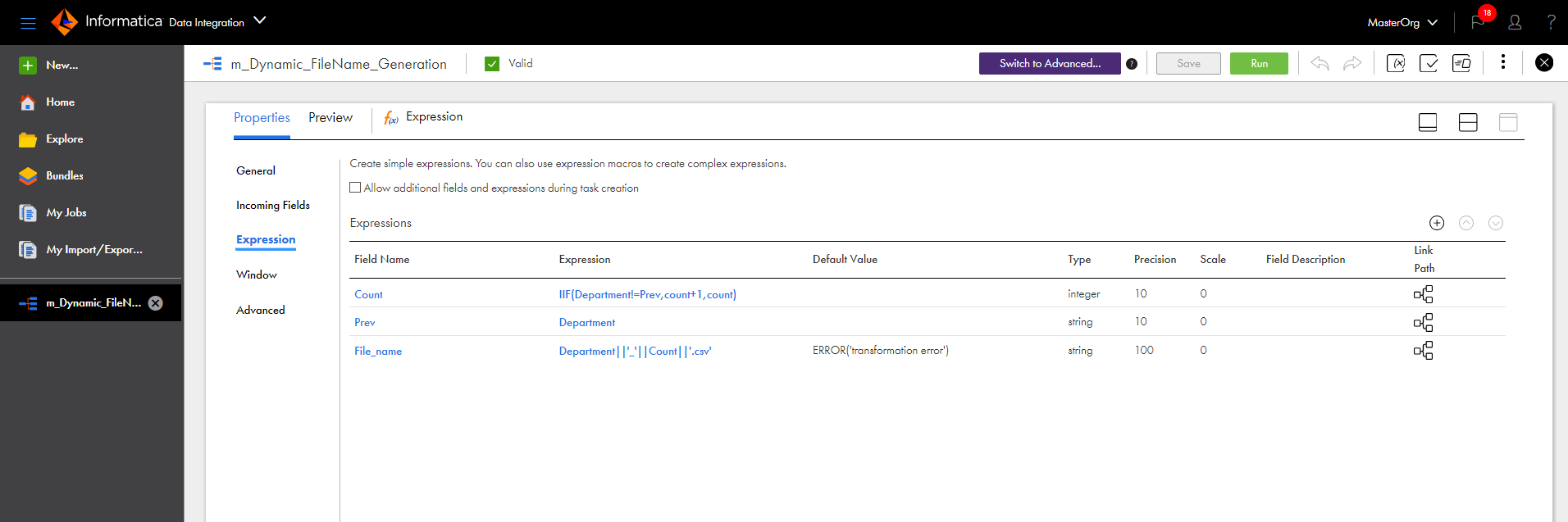
Task: Expand the Data Integration service dropdown
Action: (260, 20)
